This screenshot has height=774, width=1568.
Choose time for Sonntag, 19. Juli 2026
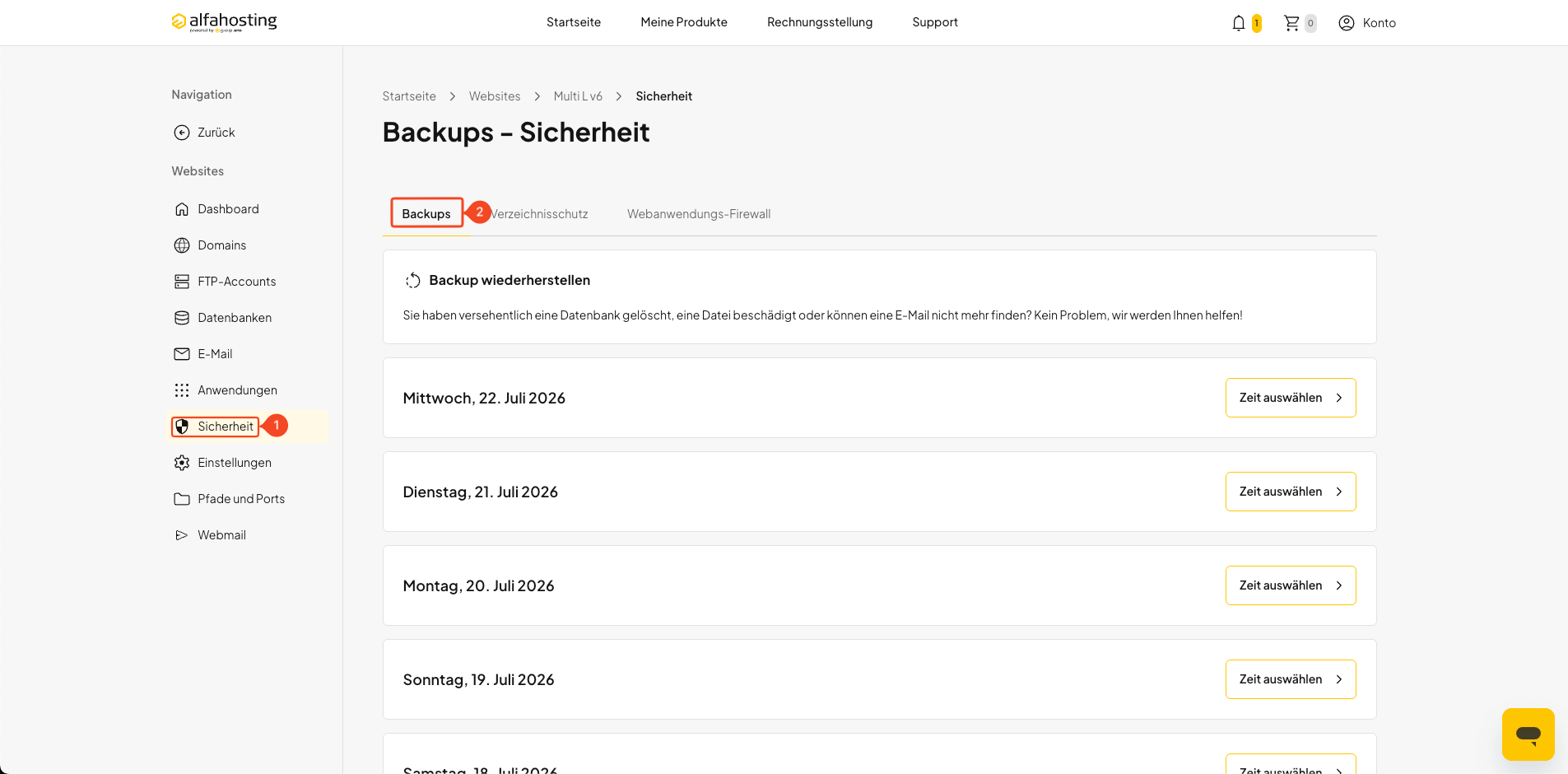click(1291, 679)
